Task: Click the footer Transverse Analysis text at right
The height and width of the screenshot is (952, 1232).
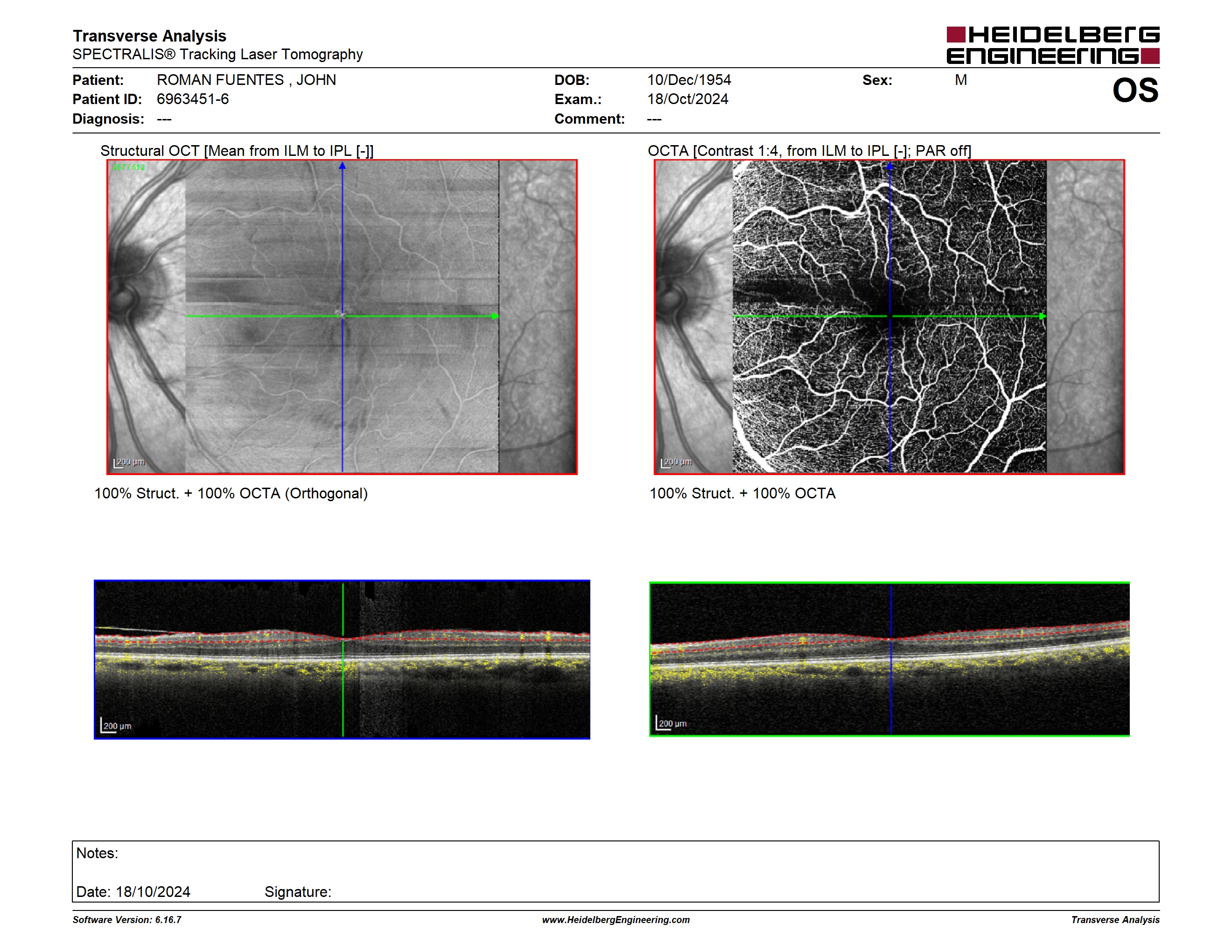Action: pyautogui.click(x=1115, y=920)
